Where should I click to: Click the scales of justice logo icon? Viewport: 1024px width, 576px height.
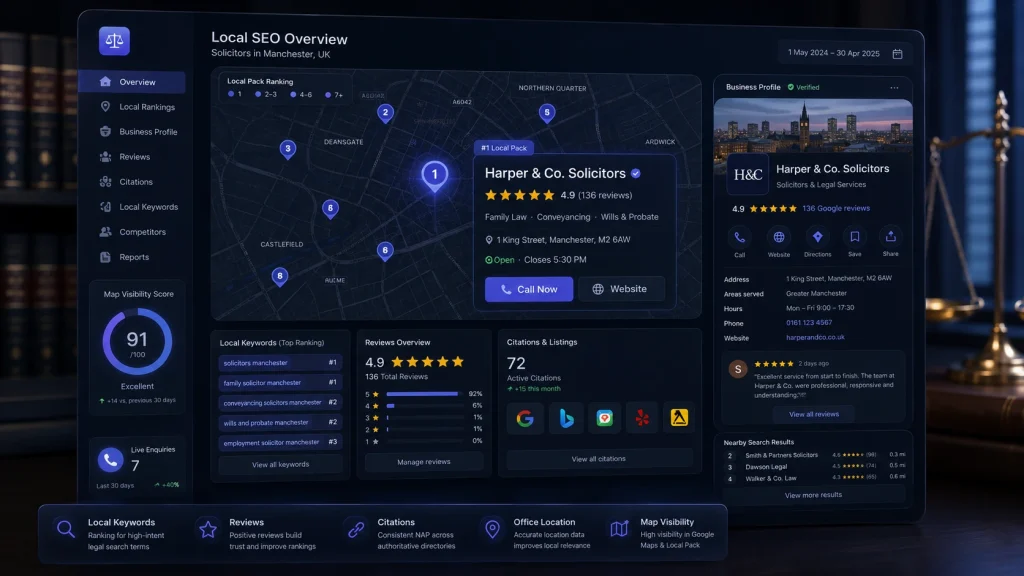coord(114,41)
